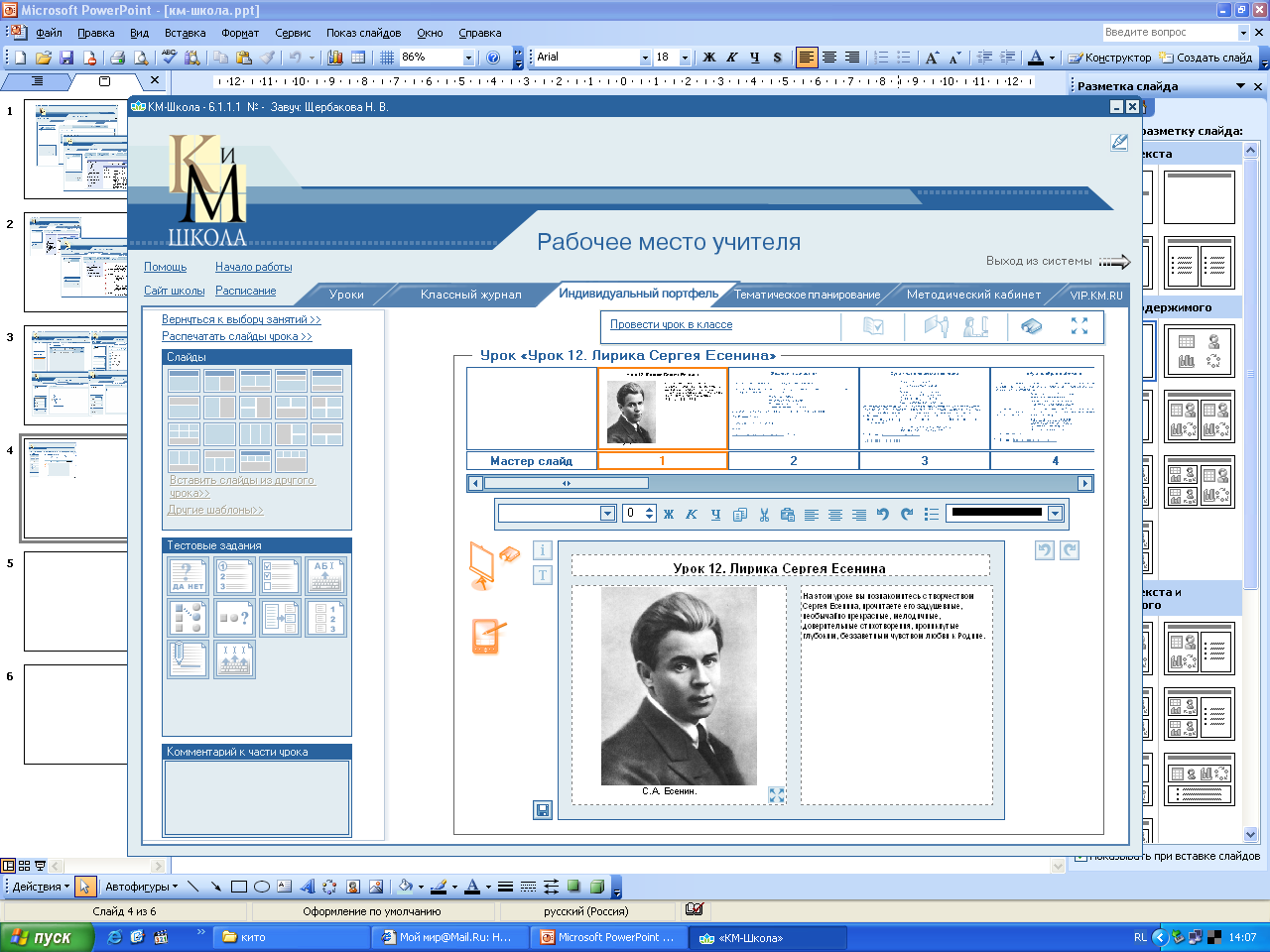
Task: Switch to the Классный журнал tab
Action: tap(470, 295)
